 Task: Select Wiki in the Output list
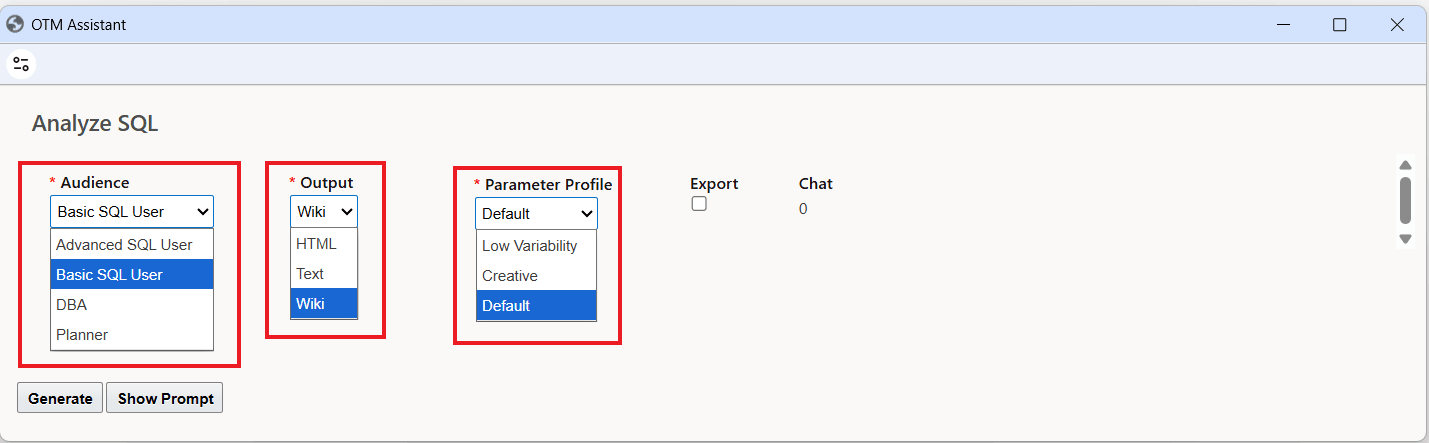[324, 303]
